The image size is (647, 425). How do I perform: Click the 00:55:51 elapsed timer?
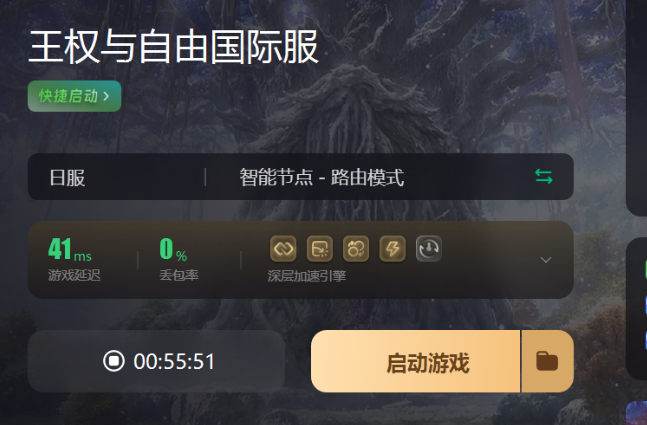(174, 361)
